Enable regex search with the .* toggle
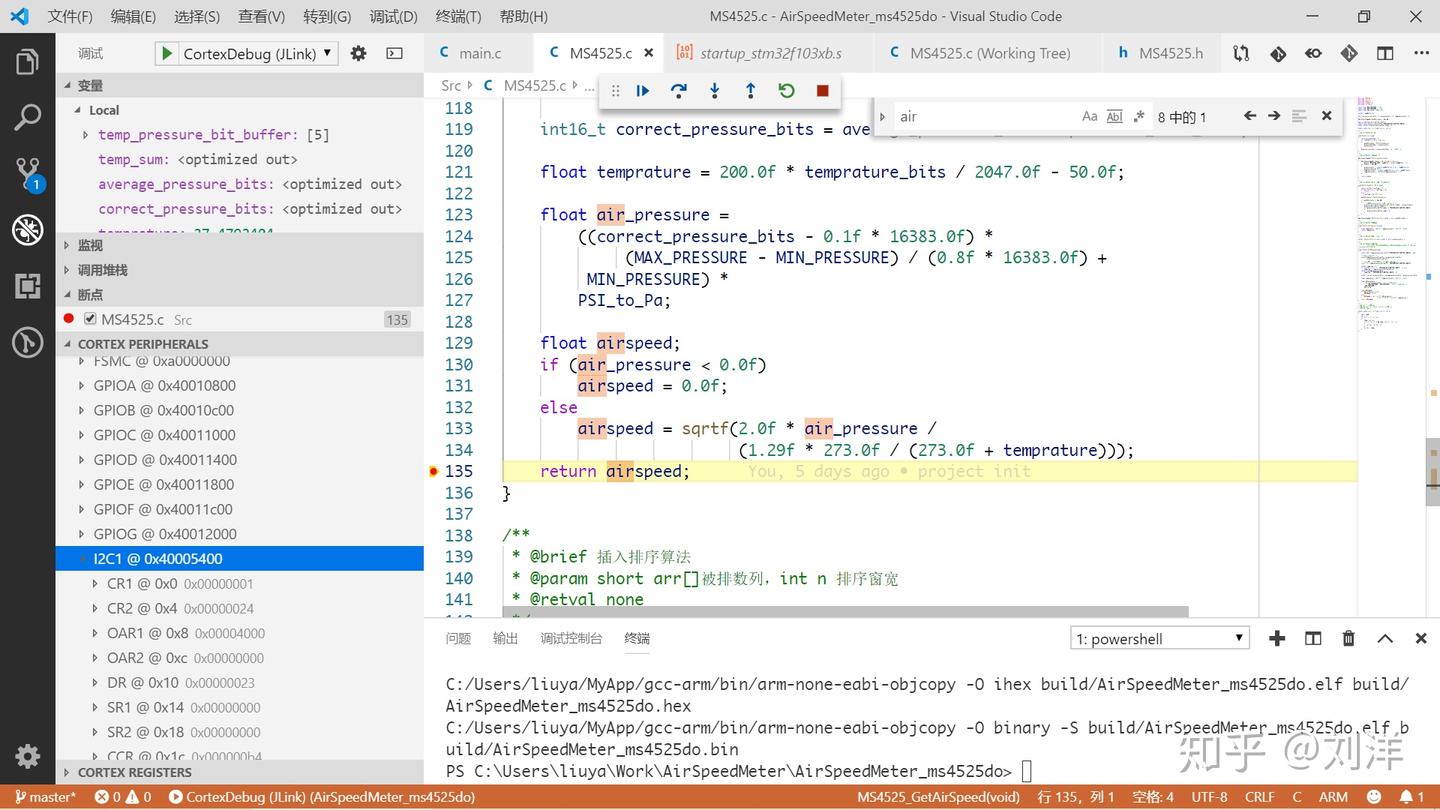The image size is (1440, 810). tap(1139, 116)
